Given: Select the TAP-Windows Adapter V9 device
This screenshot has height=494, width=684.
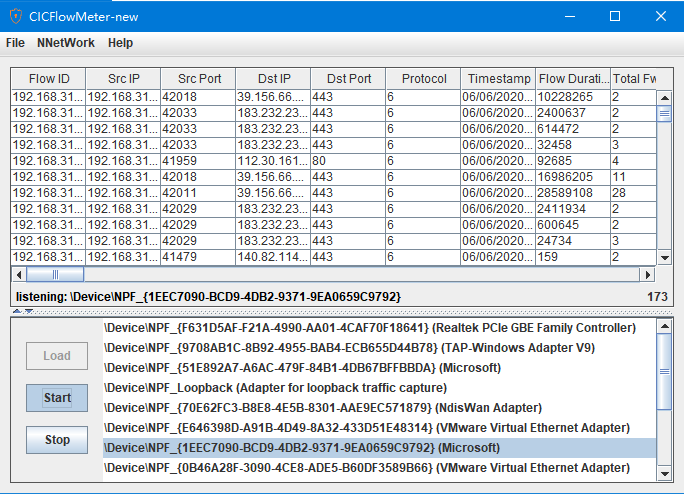Looking at the screenshot, I should click(x=349, y=348).
